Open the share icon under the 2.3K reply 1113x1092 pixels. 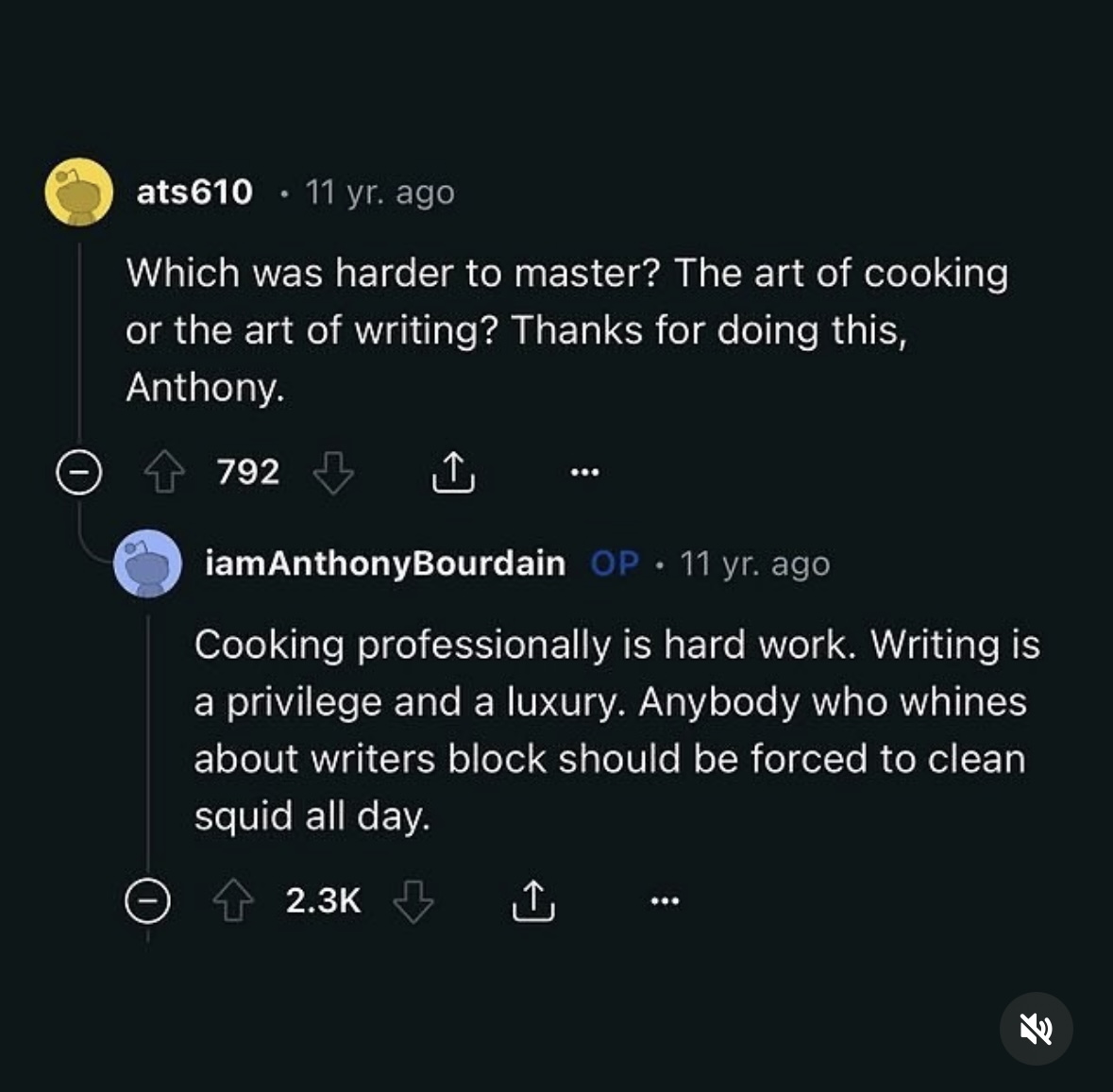[532, 899]
